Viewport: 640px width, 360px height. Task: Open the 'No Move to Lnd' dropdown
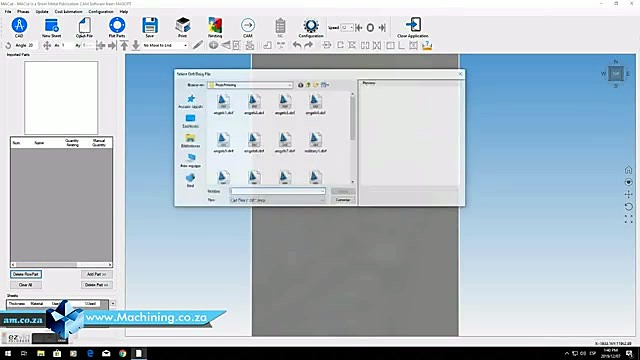tap(185, 45)
